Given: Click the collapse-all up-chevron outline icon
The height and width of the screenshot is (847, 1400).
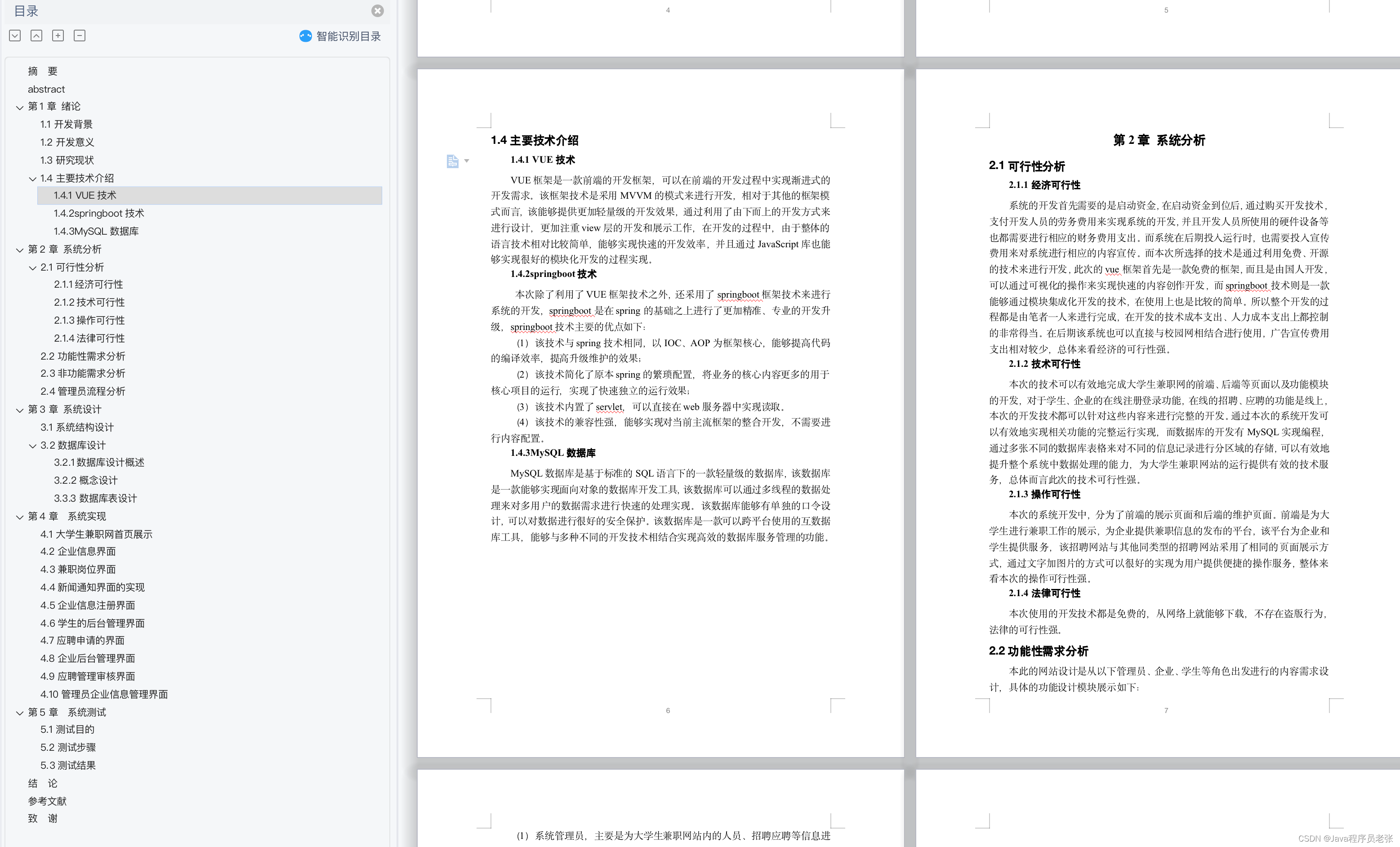Looking at the screenshot, I should [x=36, y=36].
